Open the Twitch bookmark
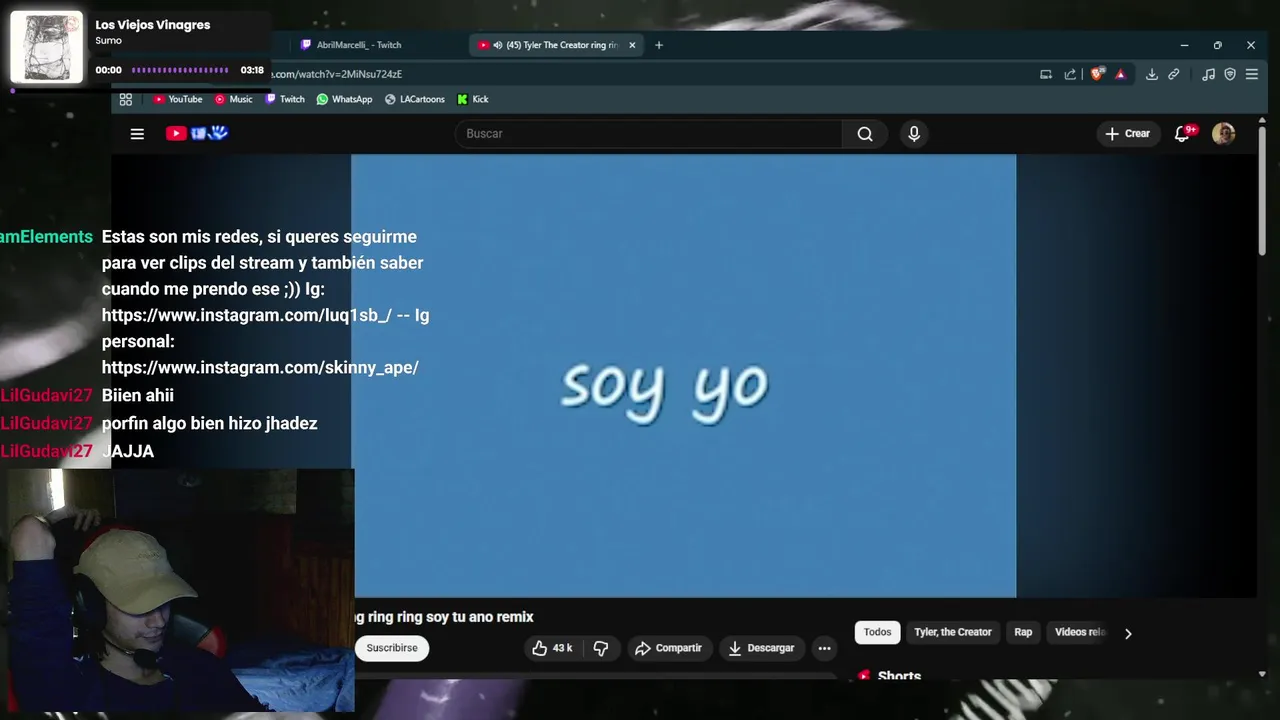 (x=284, y=99)
